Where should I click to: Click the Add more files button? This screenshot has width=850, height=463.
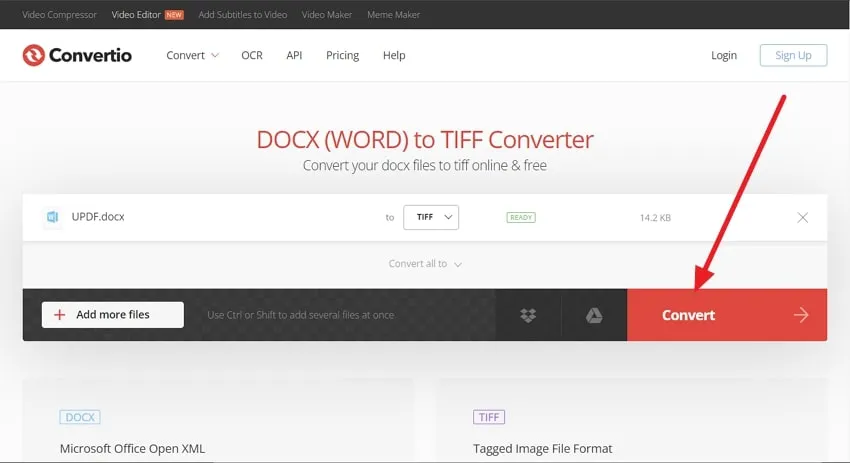[113, 314]
